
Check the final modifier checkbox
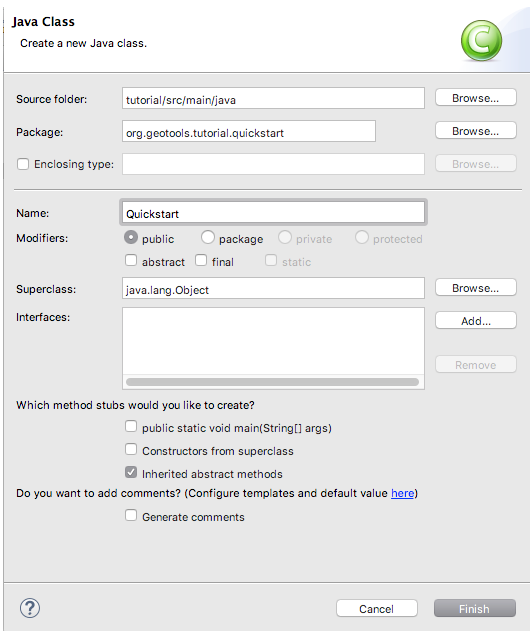201,260
